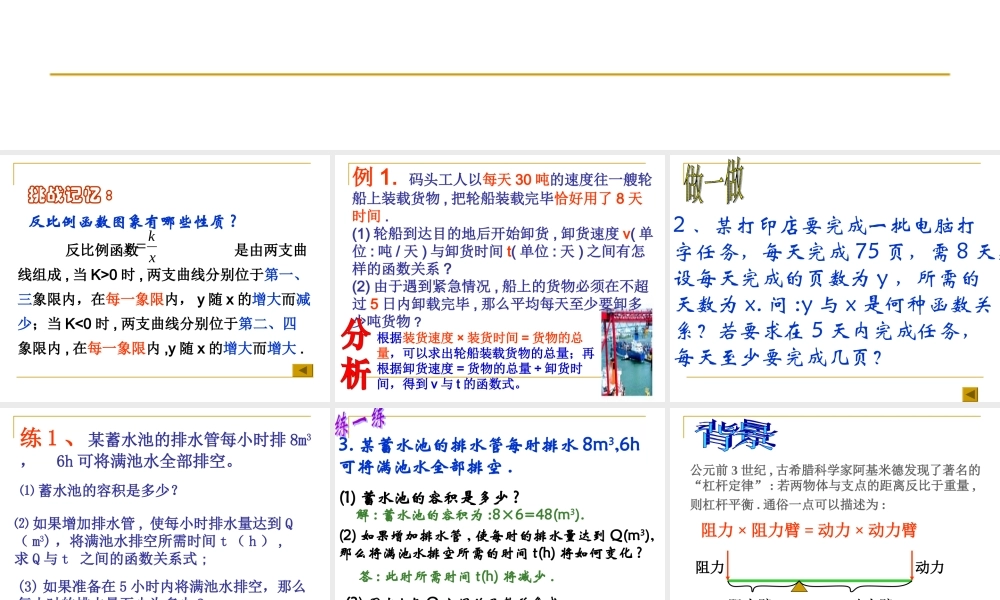Click the blue 背景 wordart title
The image size is (1000, 600).
735,435
